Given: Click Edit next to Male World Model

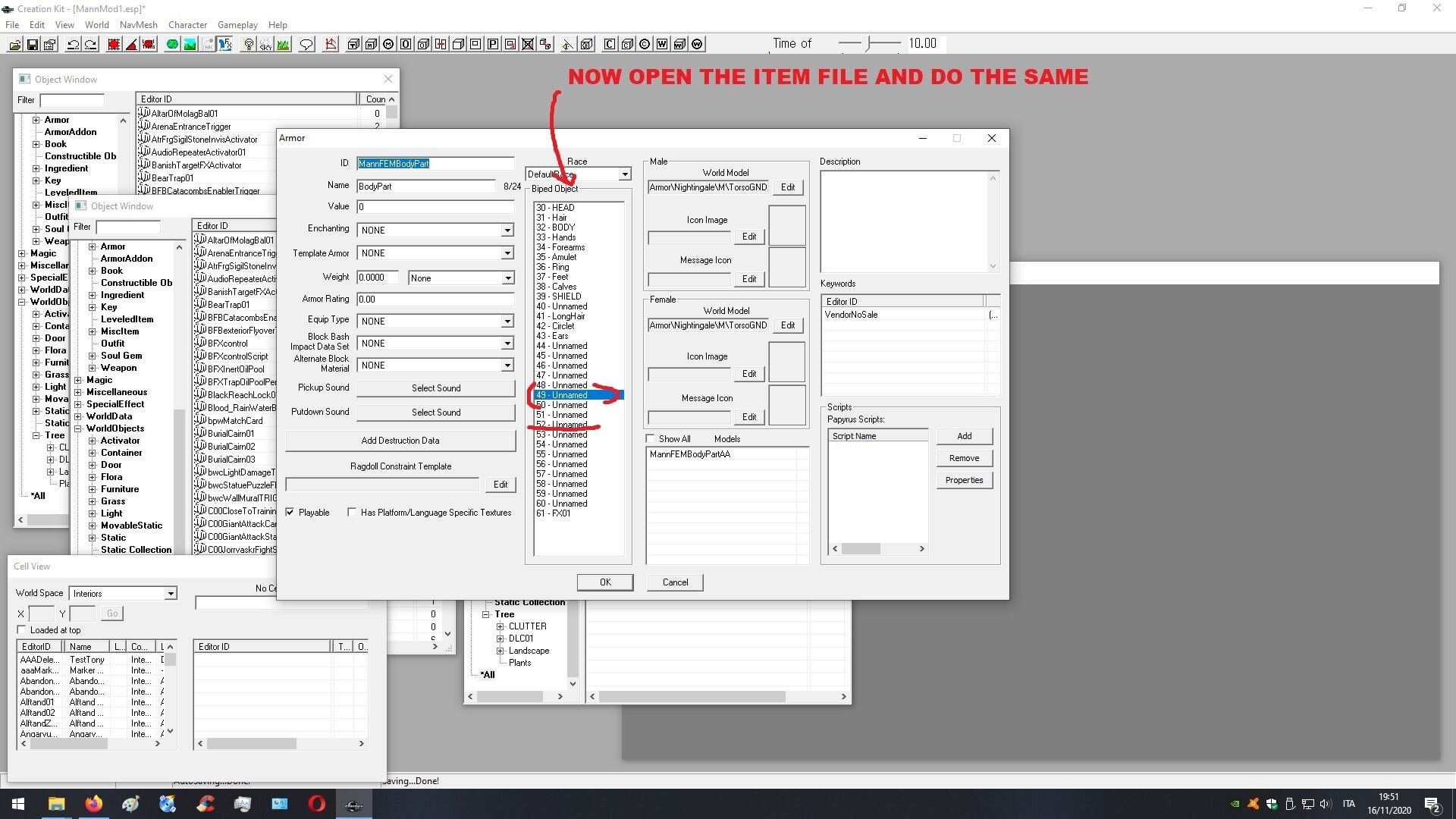Looking at the screenshot, I should (x=789, y=187).
